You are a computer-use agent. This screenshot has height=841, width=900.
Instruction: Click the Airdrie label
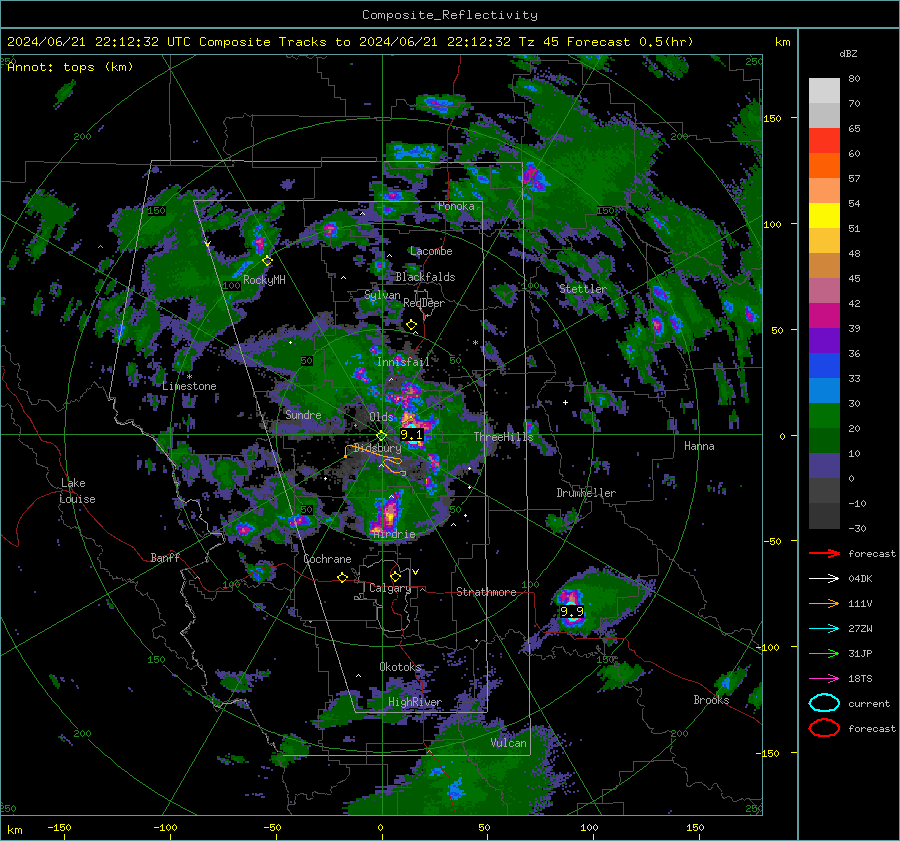click(x=394, y=534)
